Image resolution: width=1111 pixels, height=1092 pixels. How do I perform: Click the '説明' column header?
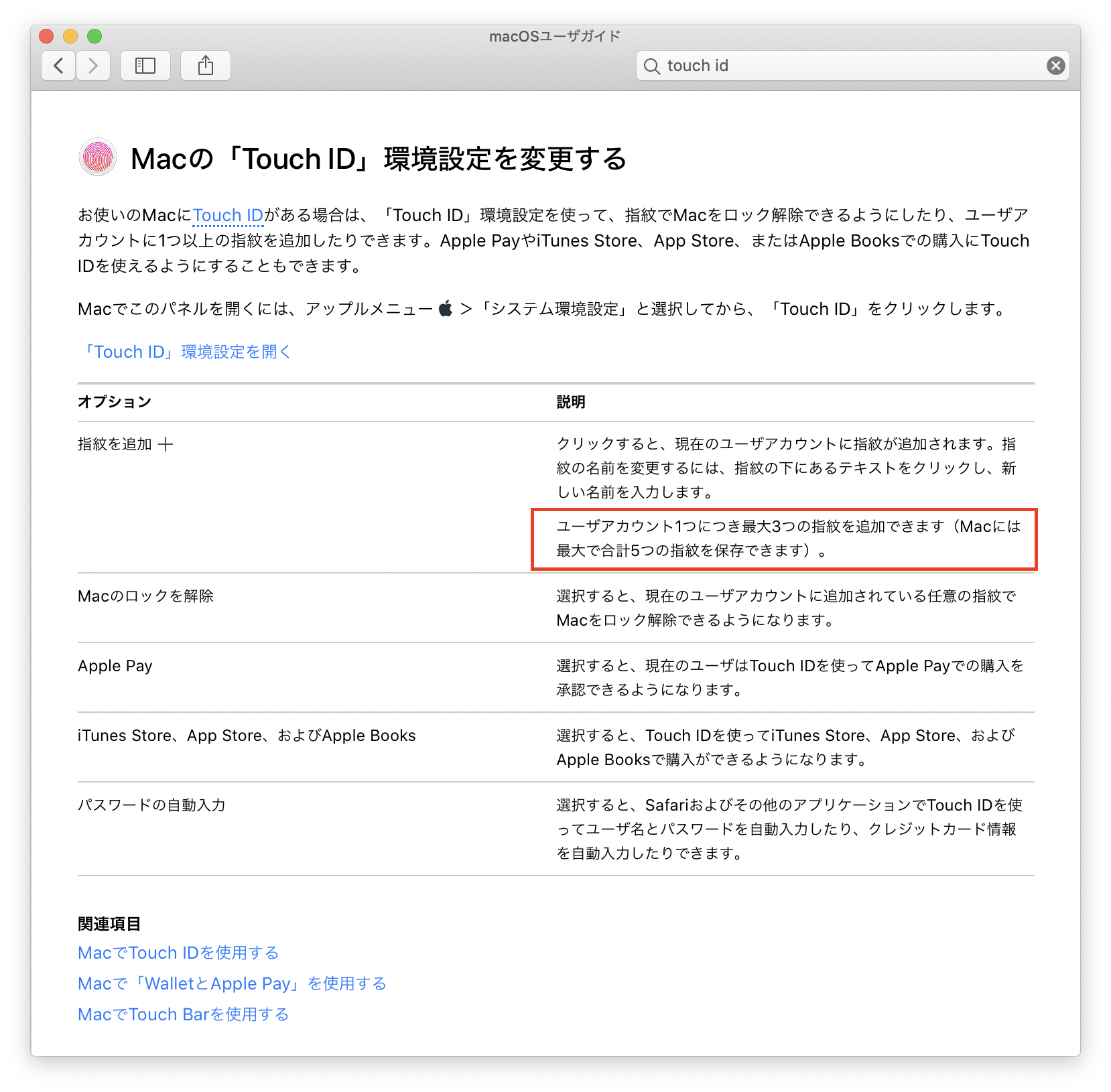pyautogui.click(x=571, y=402)
